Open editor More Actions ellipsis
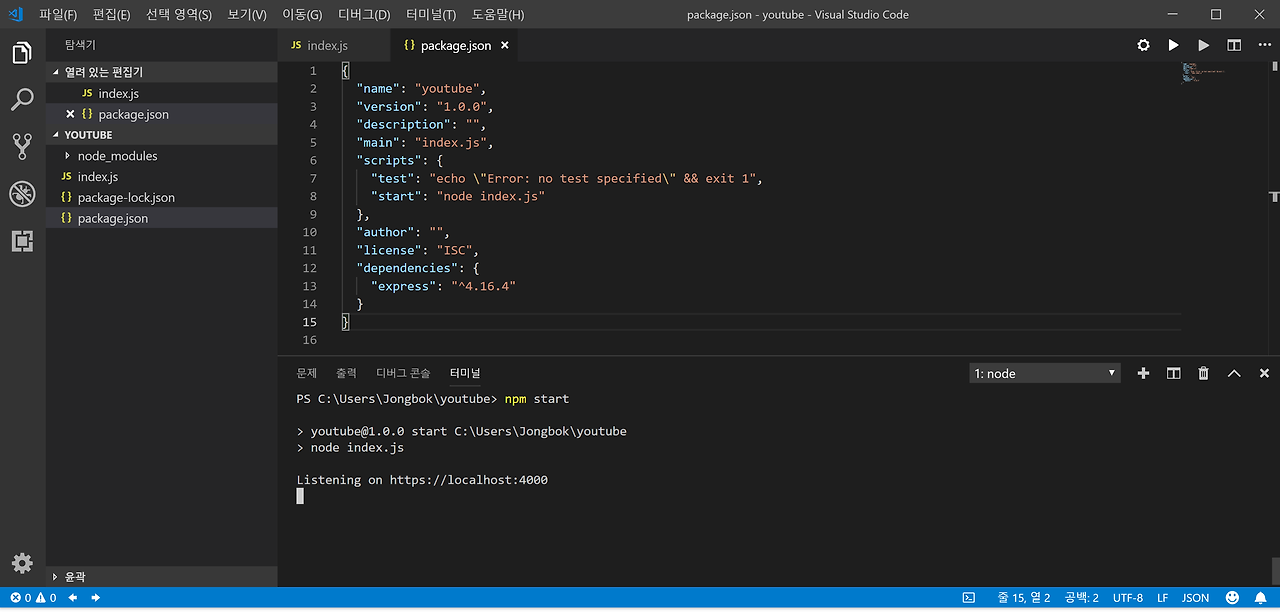1280x612 pixels. [x=1264, y=45]
